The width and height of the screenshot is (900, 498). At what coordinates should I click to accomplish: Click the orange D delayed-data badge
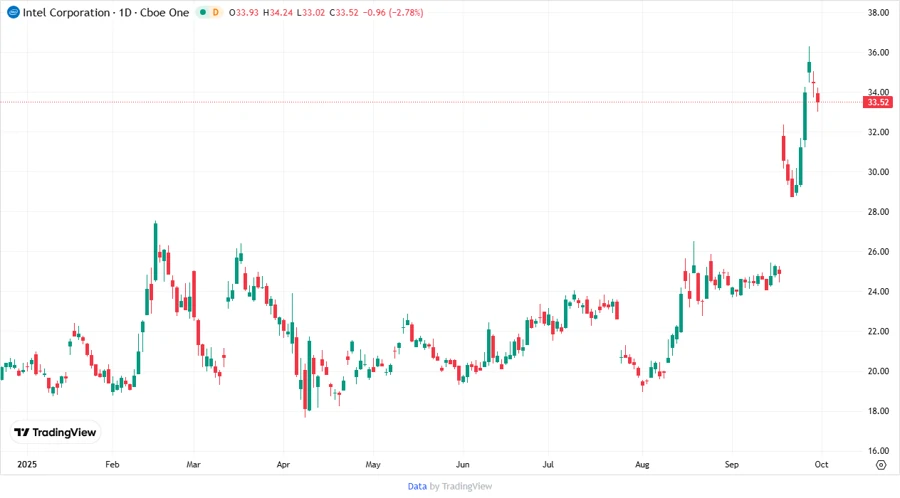tap(216, 12)
